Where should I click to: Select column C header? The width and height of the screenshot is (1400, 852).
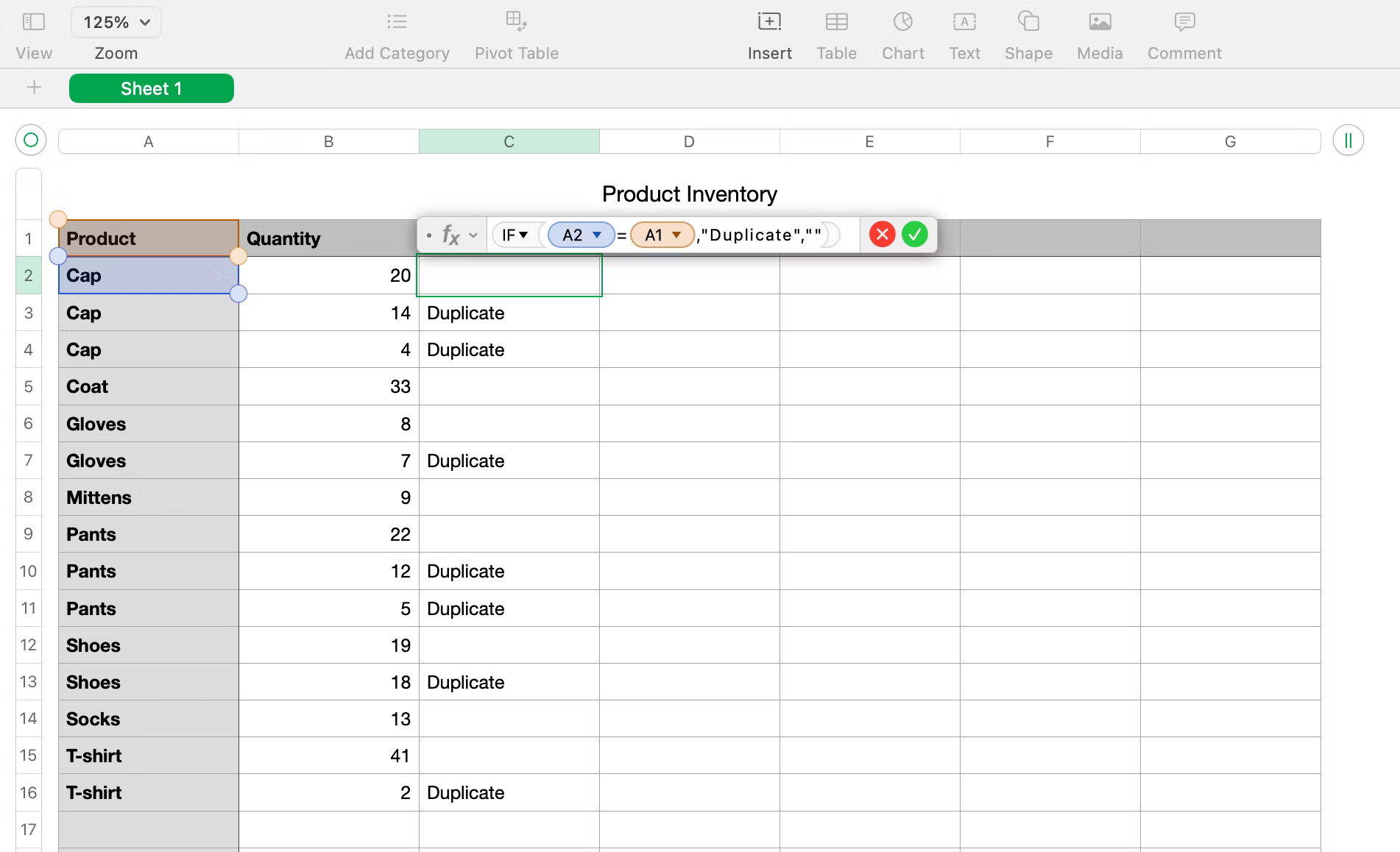[509, 141]
